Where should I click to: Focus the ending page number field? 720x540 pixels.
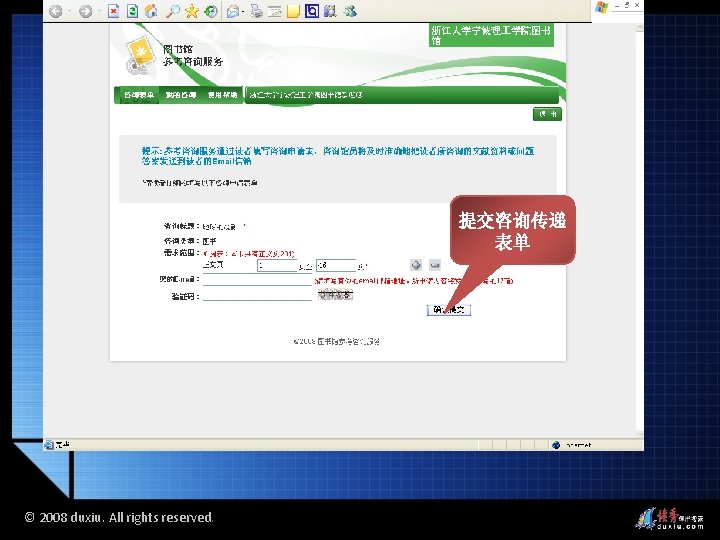click(x=336, y=265)
